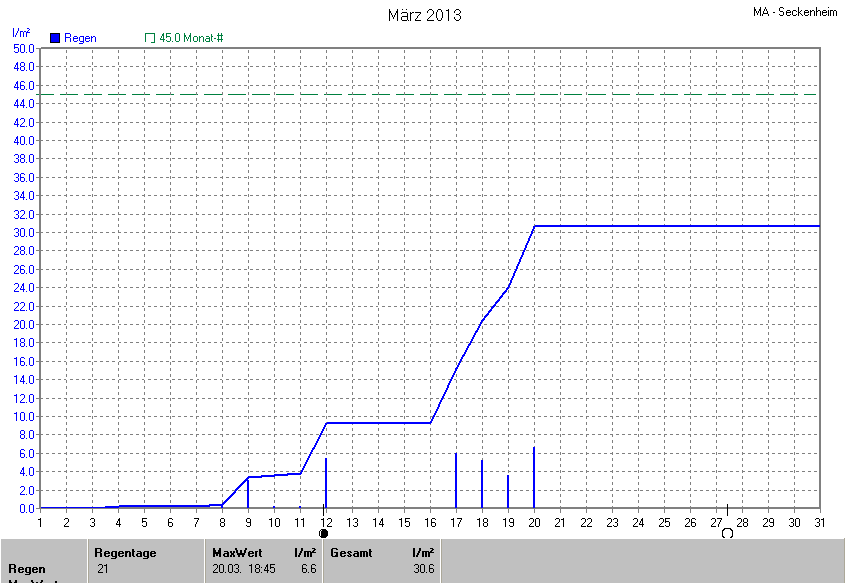Click the März 2013 chart title

click(424, 15)
